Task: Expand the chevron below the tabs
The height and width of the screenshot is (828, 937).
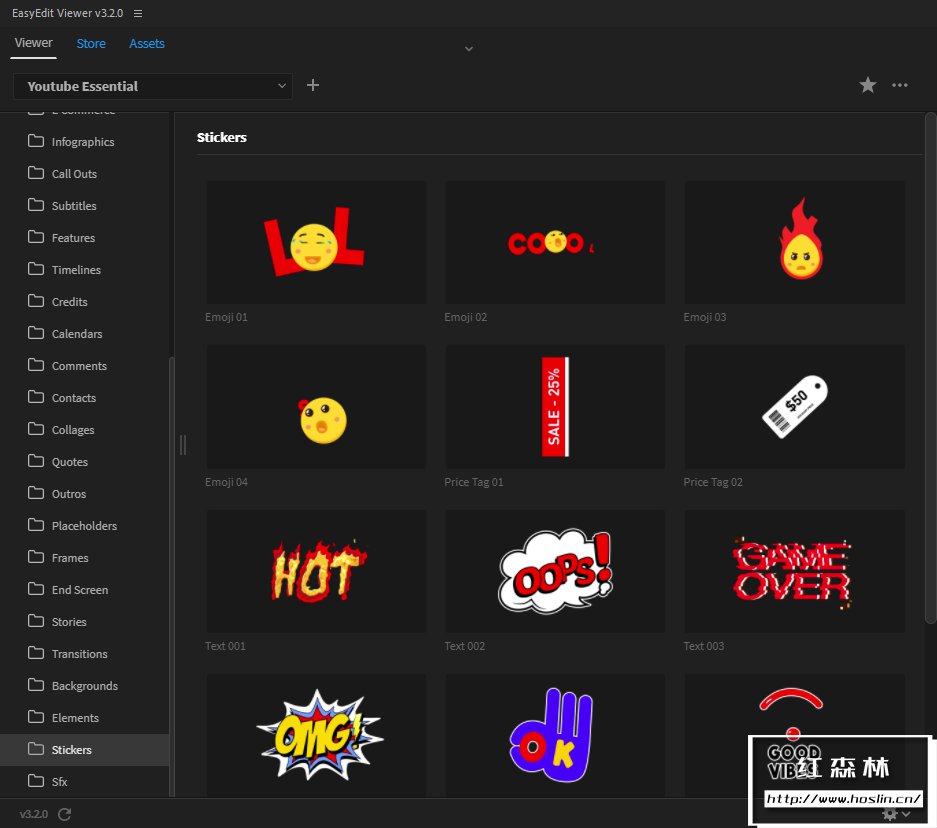Action: (469, 49)
